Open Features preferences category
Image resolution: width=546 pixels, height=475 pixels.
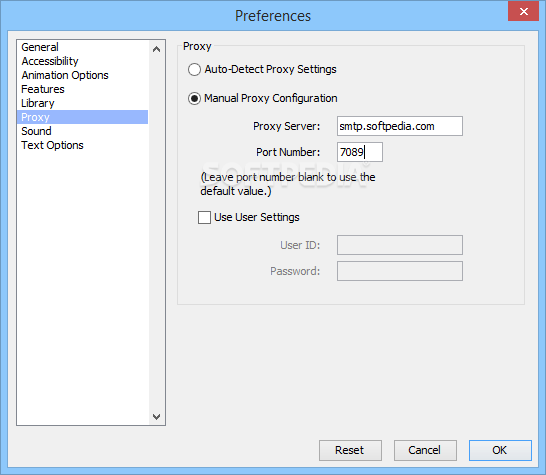[x=83, y=89]
